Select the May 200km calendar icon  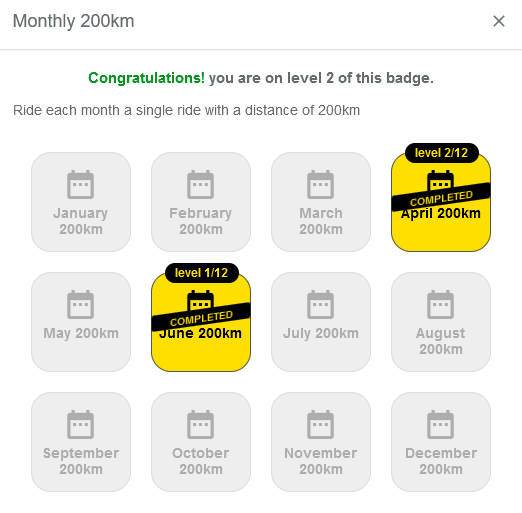pos(80,304)
